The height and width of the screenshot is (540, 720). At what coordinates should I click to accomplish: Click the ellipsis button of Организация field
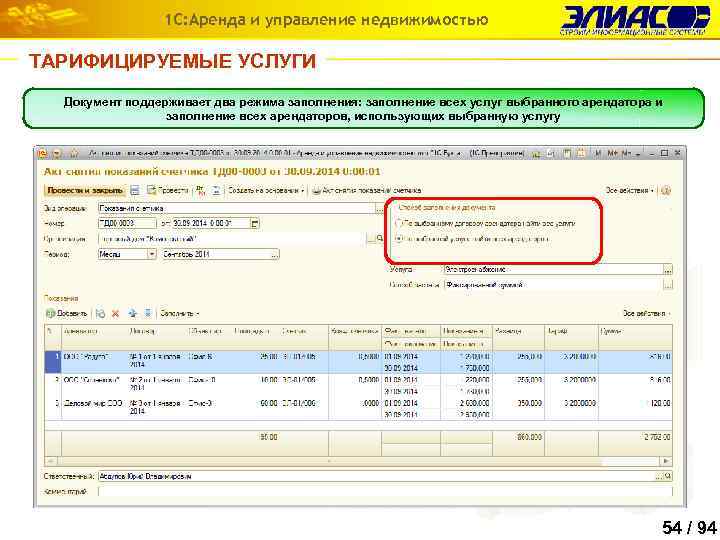[371, 239]
